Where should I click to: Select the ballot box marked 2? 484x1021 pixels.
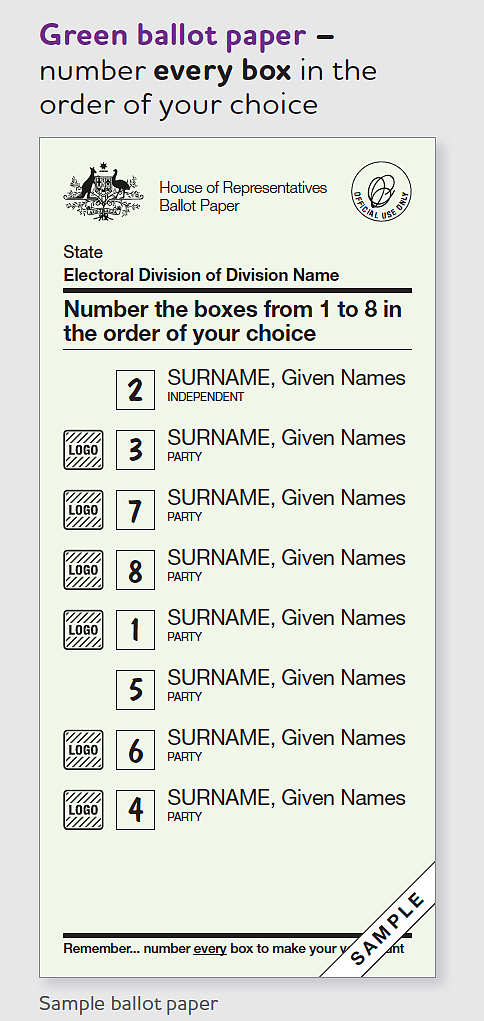[x=135, y=390]
